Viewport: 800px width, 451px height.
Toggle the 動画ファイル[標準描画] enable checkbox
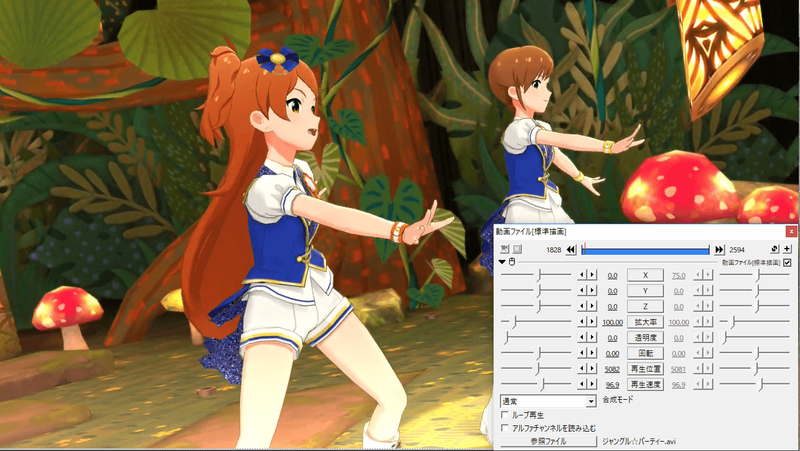click(787, 262)
